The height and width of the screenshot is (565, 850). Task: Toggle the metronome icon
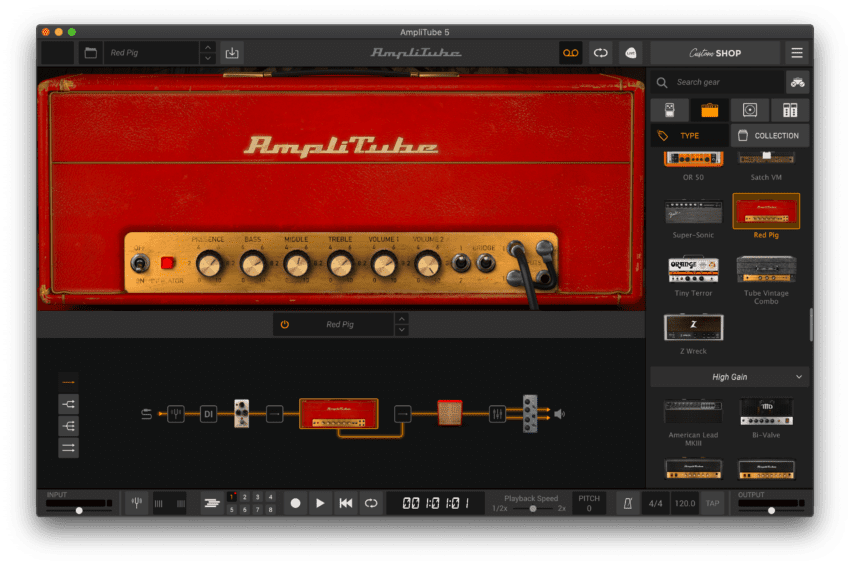click(628, 503)
